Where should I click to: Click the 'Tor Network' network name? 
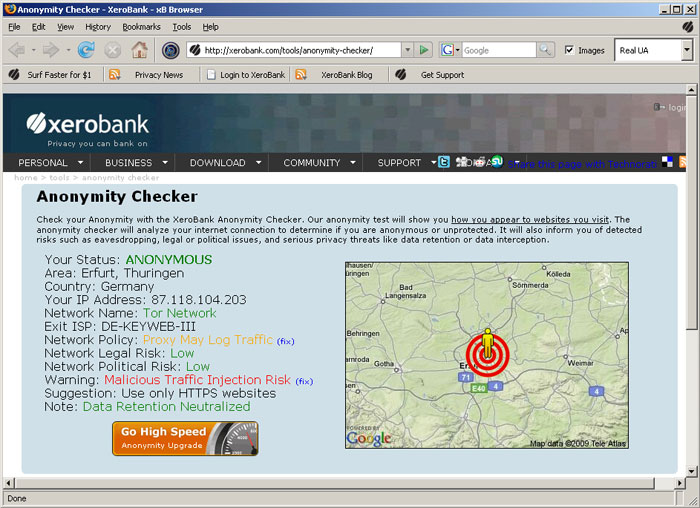(179, 313)
